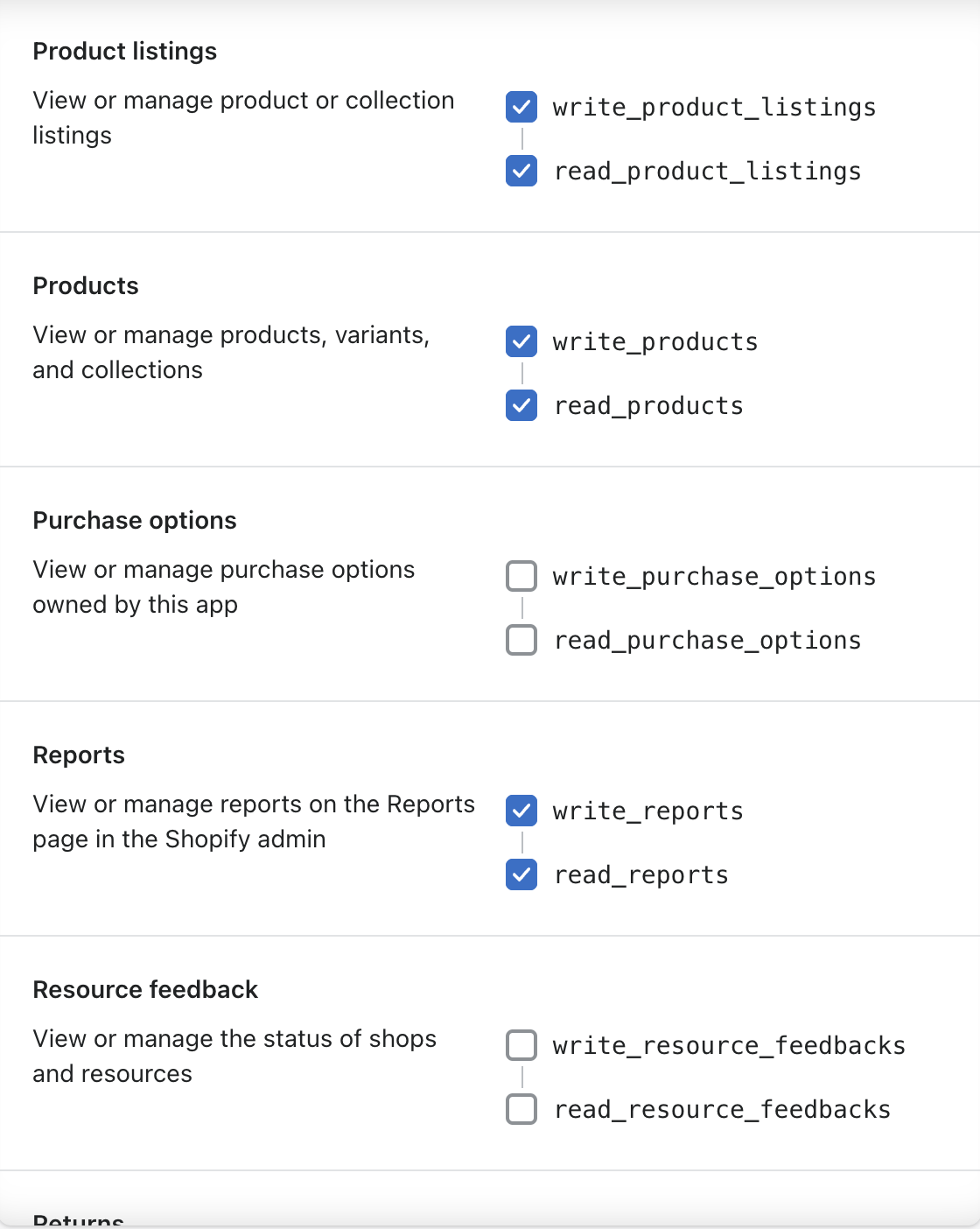Select the Purchase options section heading
980x1229 pixels.
coord(135,521)
